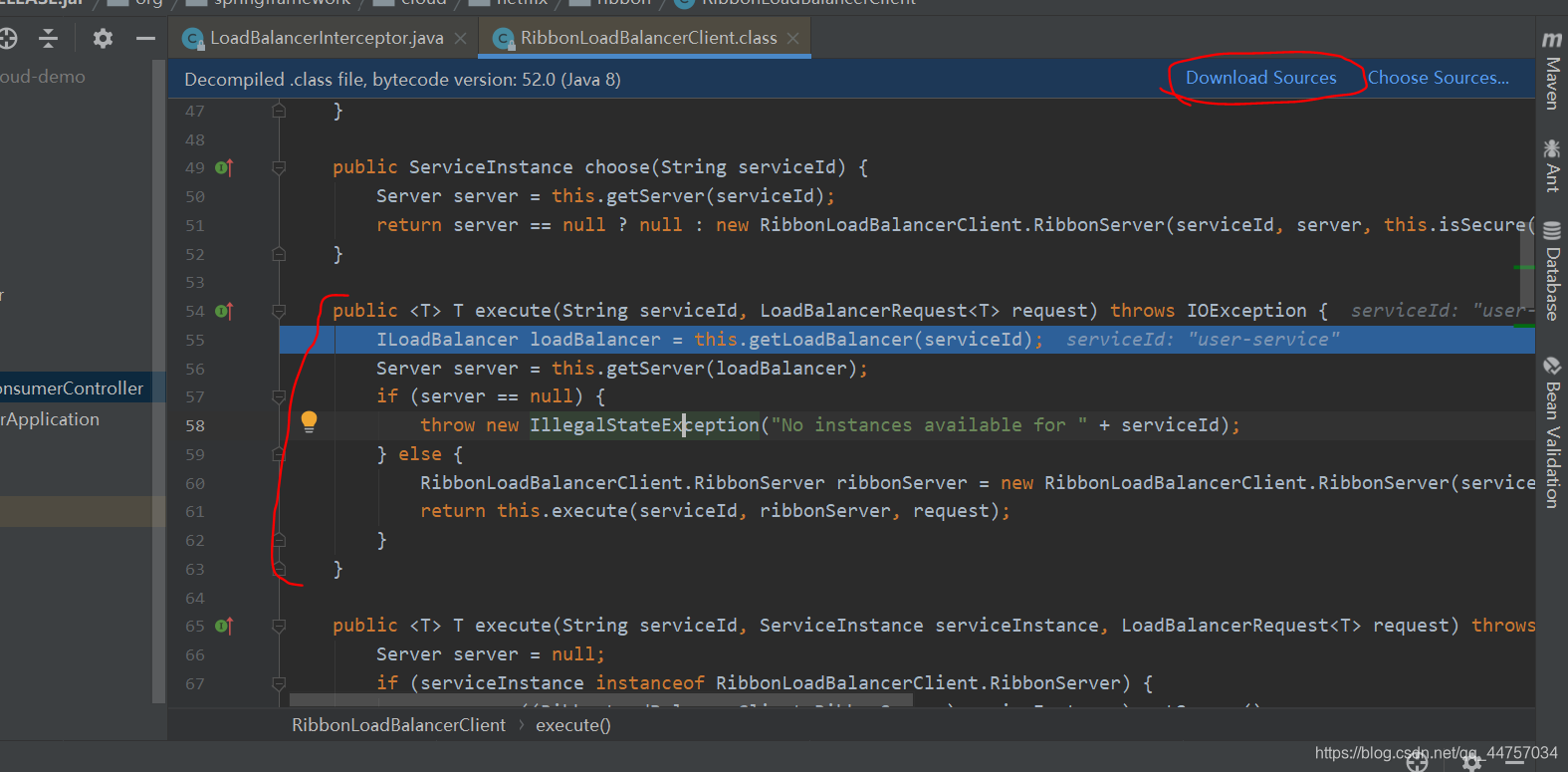Click IOException on line 54
Screen dimensions: 1568x772
tap(1246, 311)
